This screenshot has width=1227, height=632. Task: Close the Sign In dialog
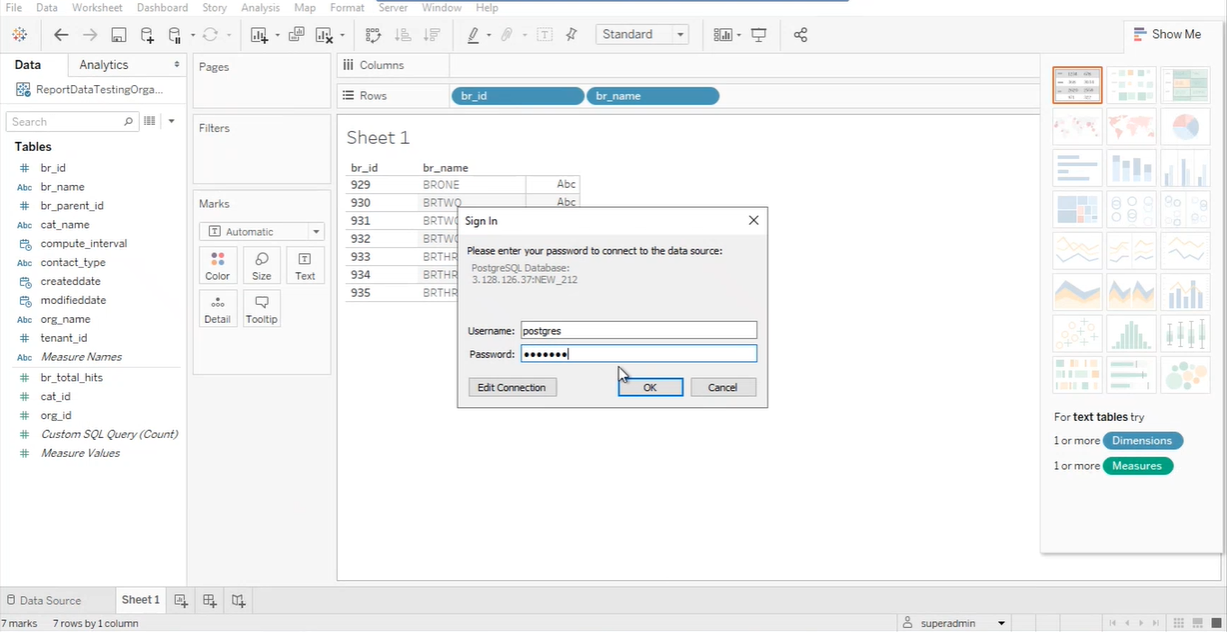pyautogui.click(x=753, y=220)
